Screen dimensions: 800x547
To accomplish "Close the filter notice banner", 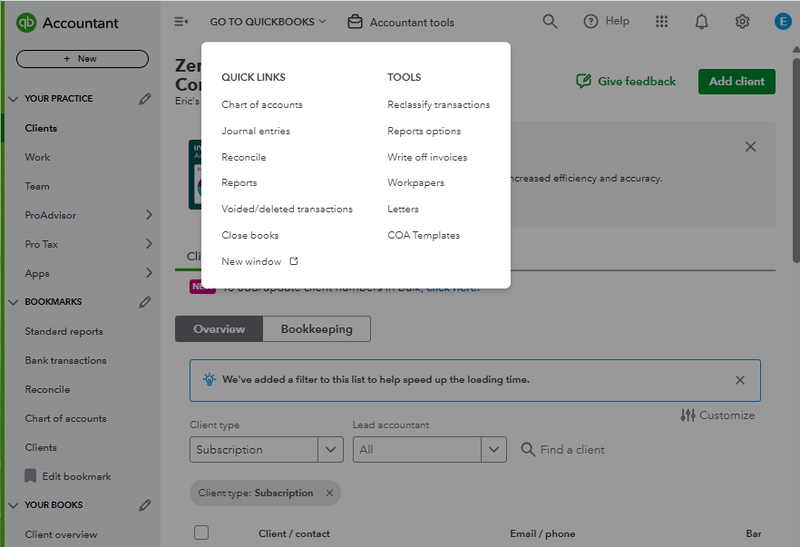I will click(740, 380).
